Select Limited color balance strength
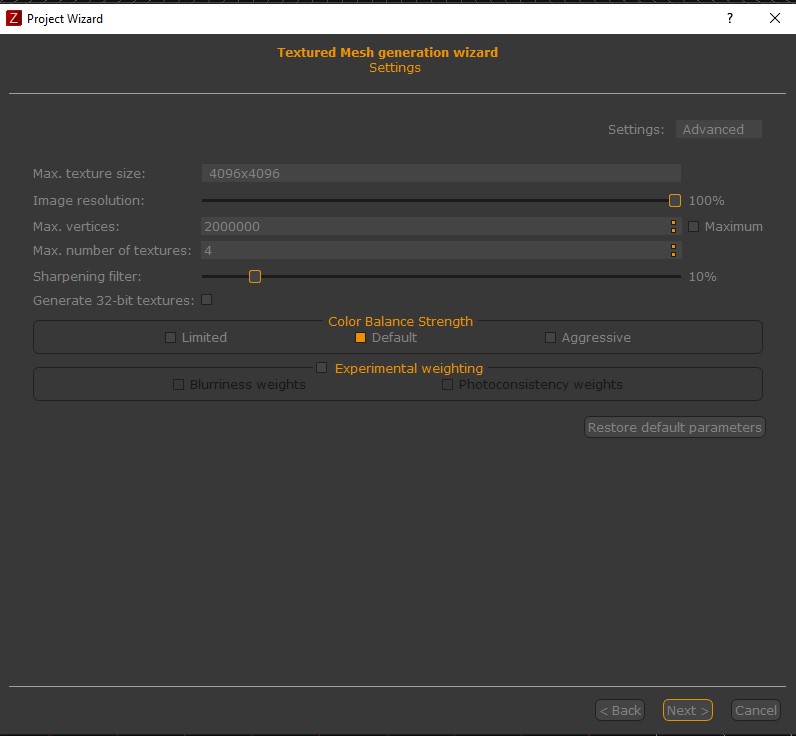 tap(171, 338)
